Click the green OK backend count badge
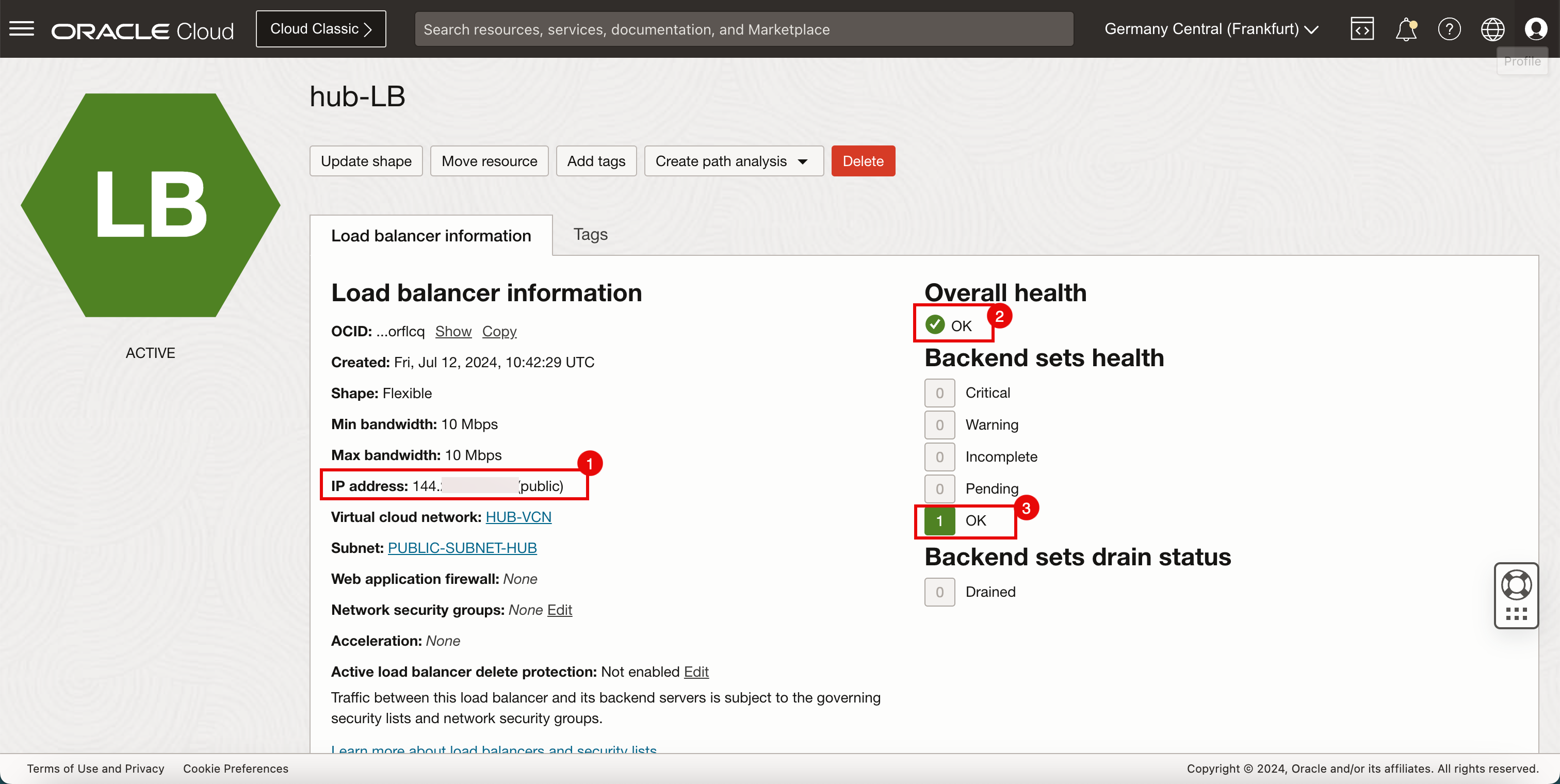Viewport: 1560px width, 784px height. point(939,520)
